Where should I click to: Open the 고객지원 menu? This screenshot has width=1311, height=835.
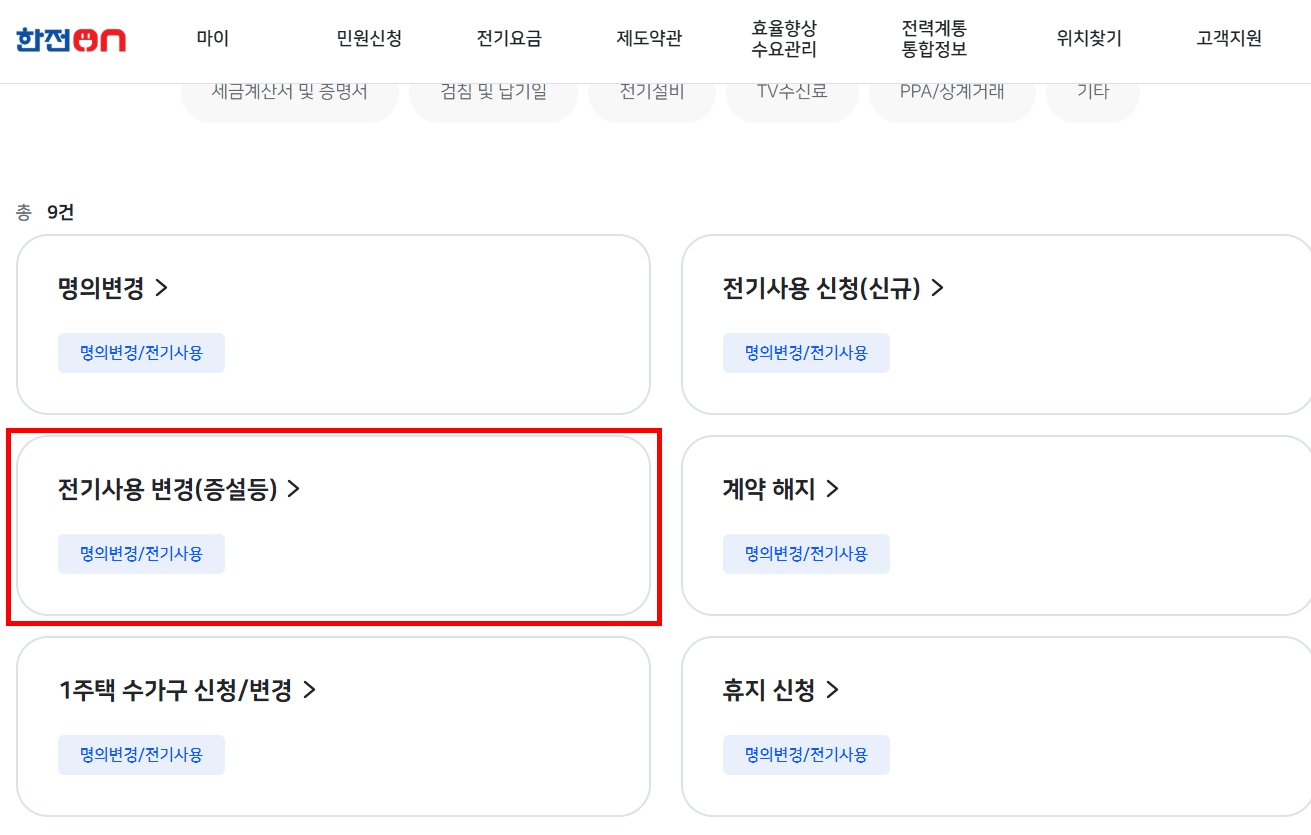pyautogui.click(x=1229, y=39)
